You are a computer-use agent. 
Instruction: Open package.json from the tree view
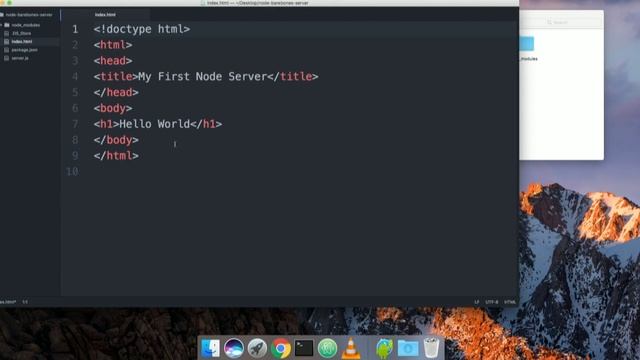pos(24,50)
